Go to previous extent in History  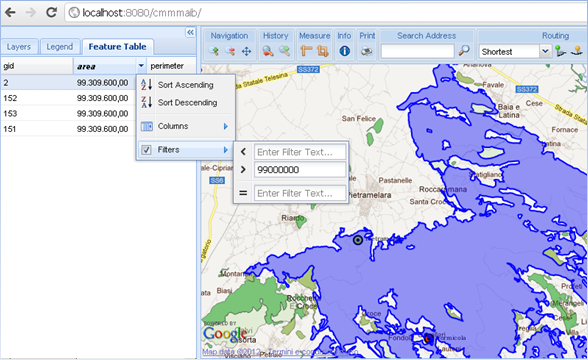tap(268, 51)
